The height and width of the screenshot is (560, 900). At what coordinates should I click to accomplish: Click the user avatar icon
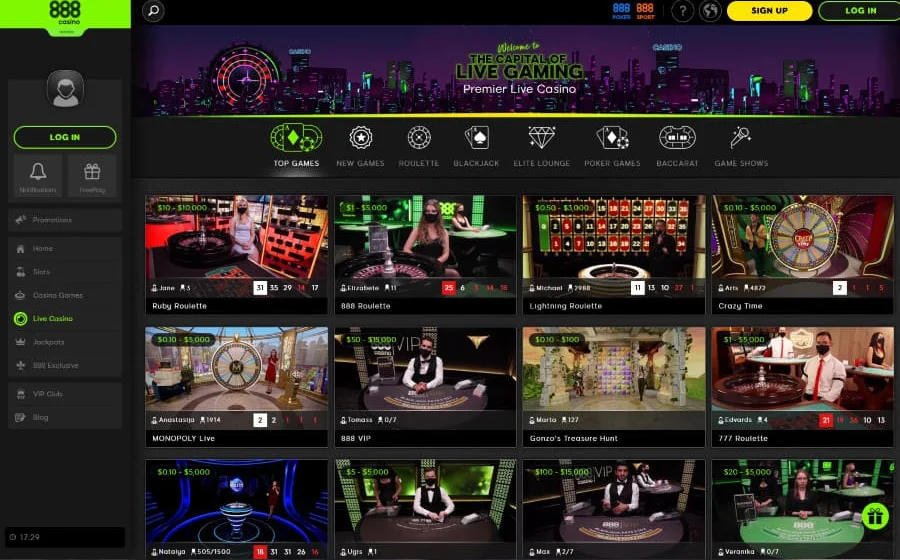pyautogui.click(x=65, y=89)
